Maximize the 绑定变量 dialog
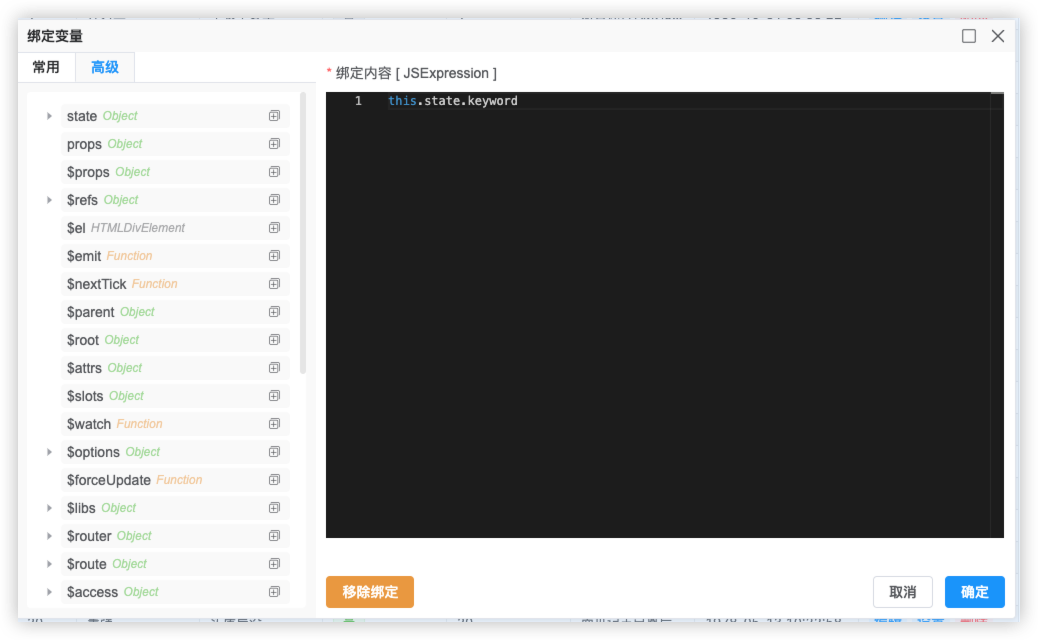 [x=968, y=36]
